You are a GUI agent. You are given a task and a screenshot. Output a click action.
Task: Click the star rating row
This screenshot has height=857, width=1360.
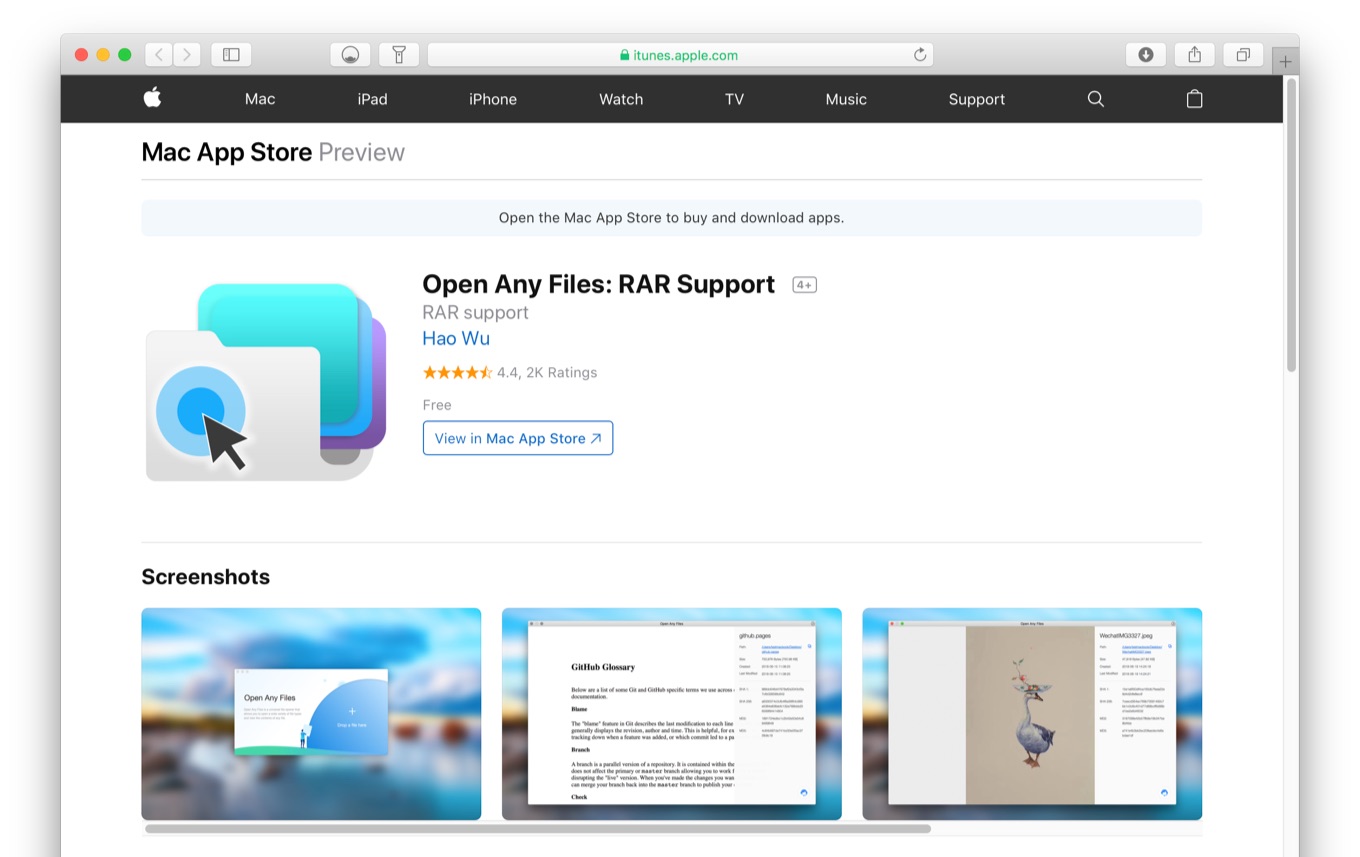tap(457, 372)
